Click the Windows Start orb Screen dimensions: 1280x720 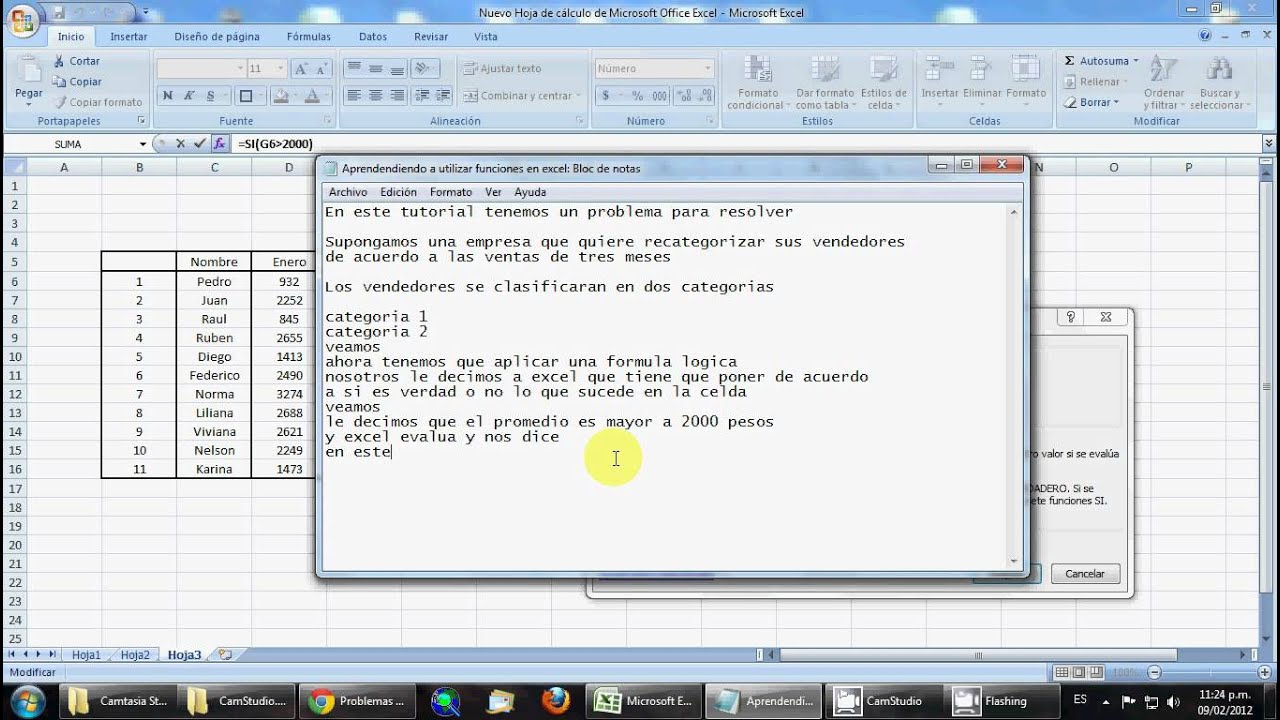pyautogui.click(x=27, y=700)
